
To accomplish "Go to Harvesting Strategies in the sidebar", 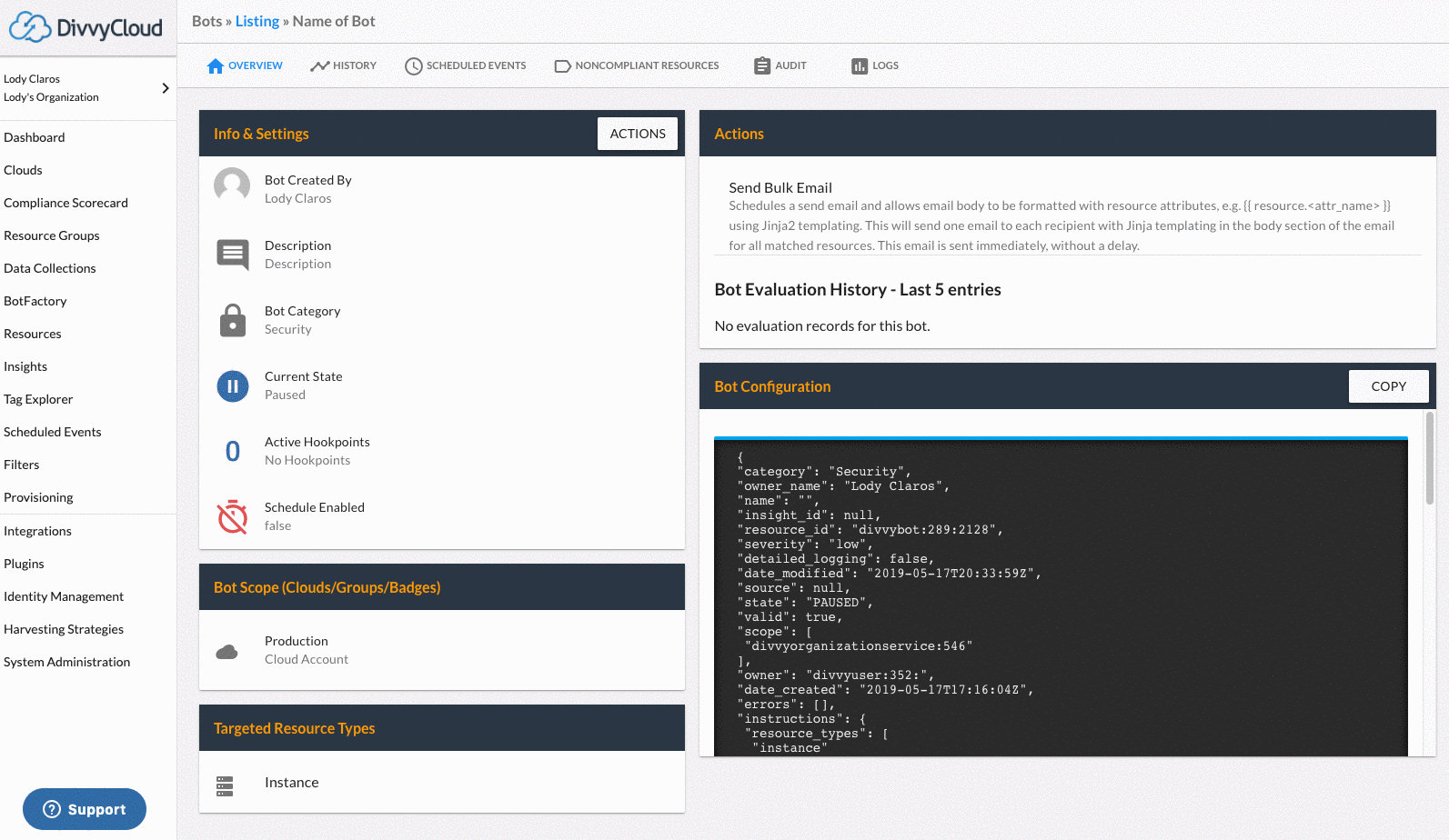I will pyautogui.click(x=64, y=629).
